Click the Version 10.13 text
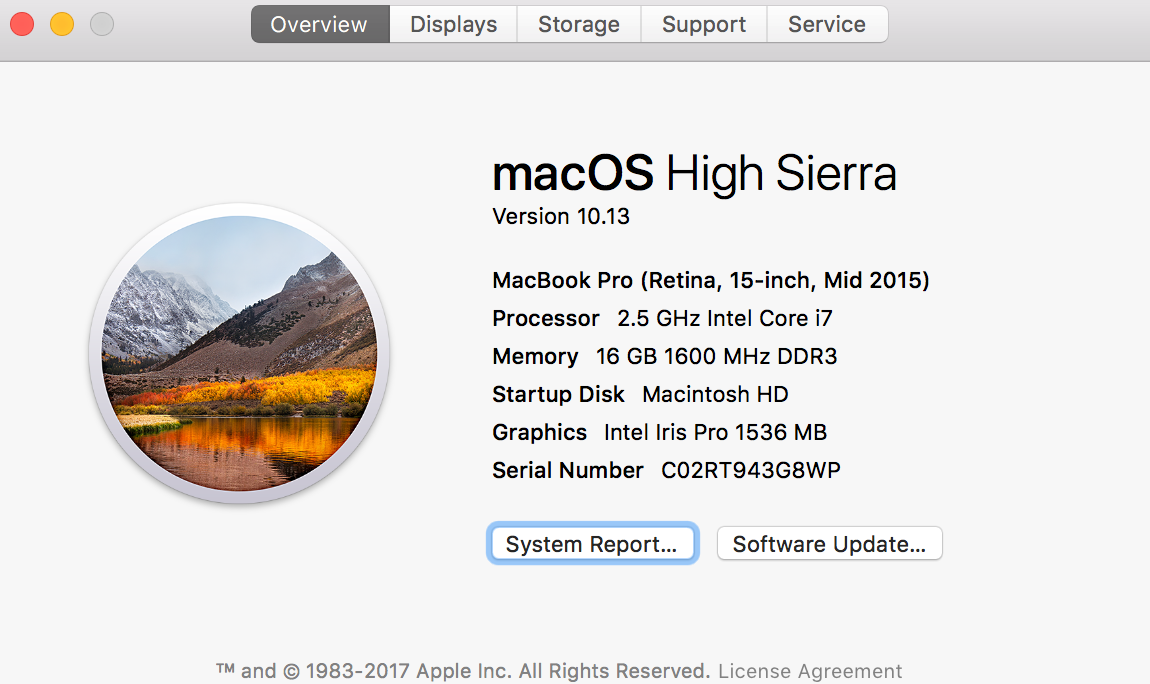 560,216
